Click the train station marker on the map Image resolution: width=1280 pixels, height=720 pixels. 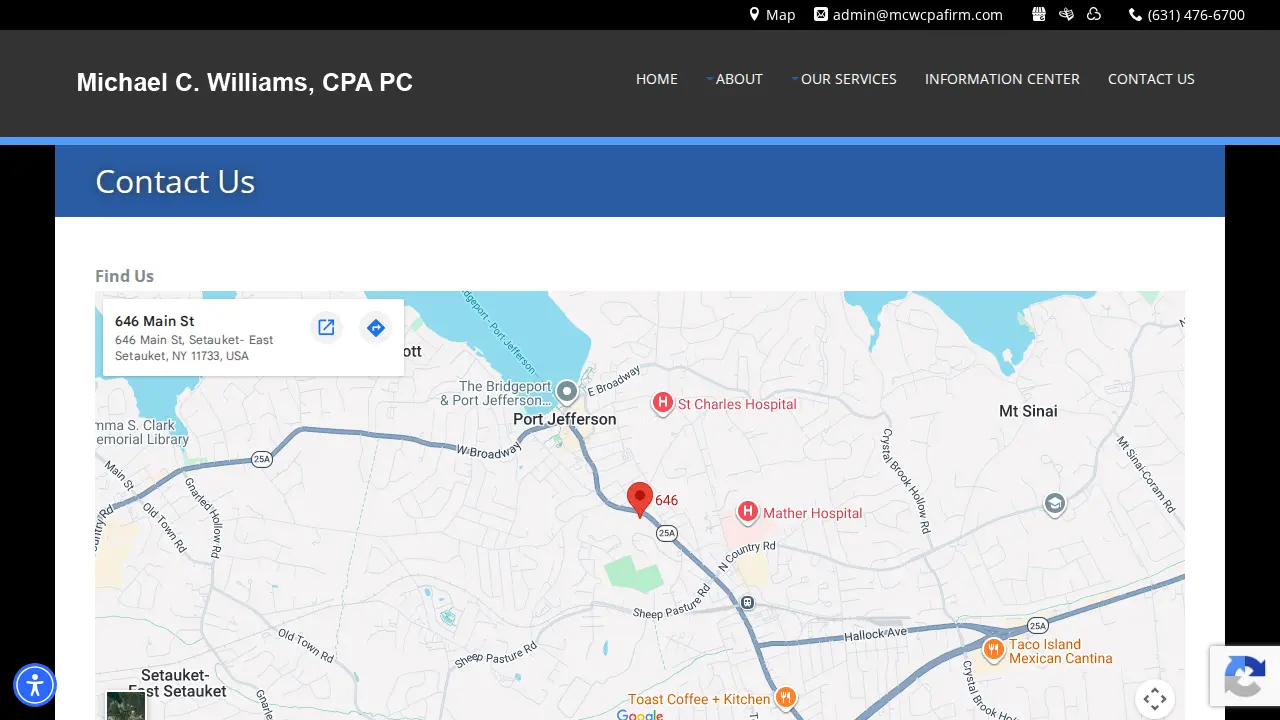[748, 603]
